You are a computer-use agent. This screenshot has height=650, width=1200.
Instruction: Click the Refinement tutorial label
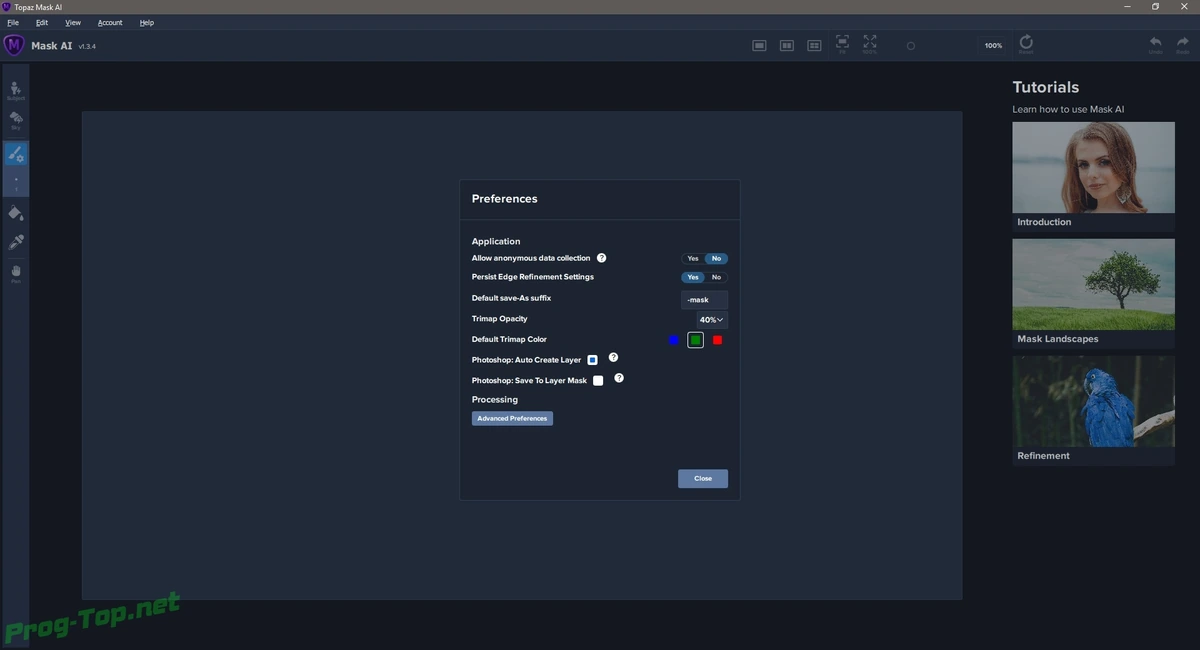pos(1044,456)
